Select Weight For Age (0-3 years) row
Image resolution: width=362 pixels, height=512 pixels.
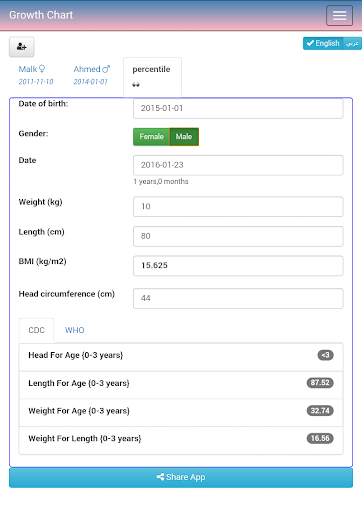[181, 413]
